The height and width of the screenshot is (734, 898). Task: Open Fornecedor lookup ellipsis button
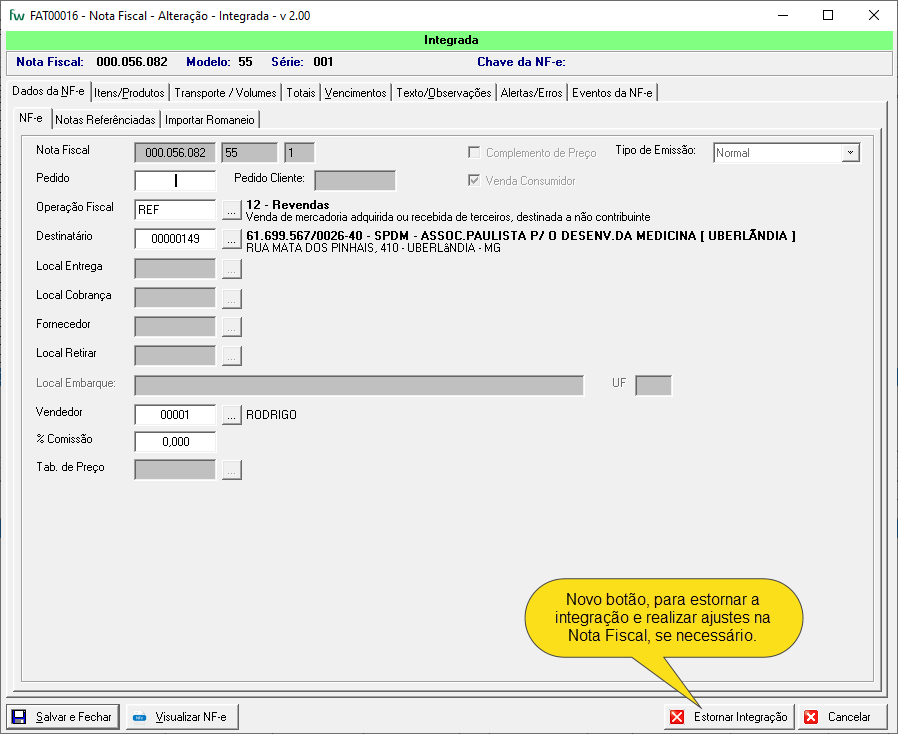pyautogui.click(x=231, y=326)
